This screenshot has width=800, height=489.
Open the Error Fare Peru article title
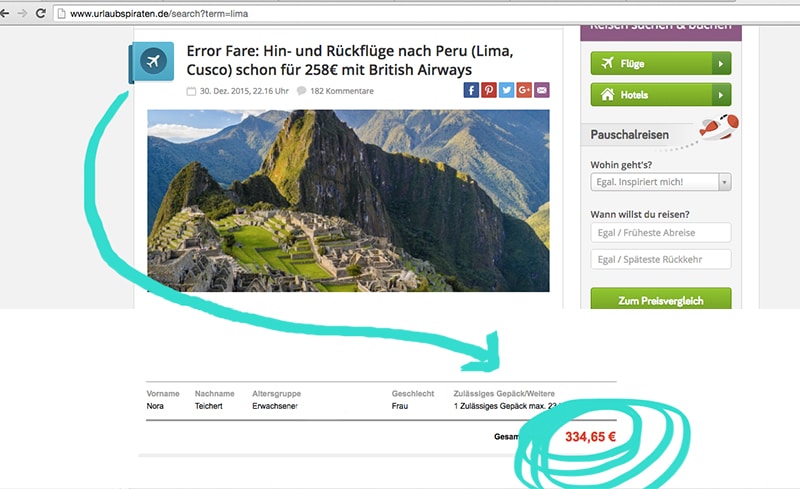[350, 60]
